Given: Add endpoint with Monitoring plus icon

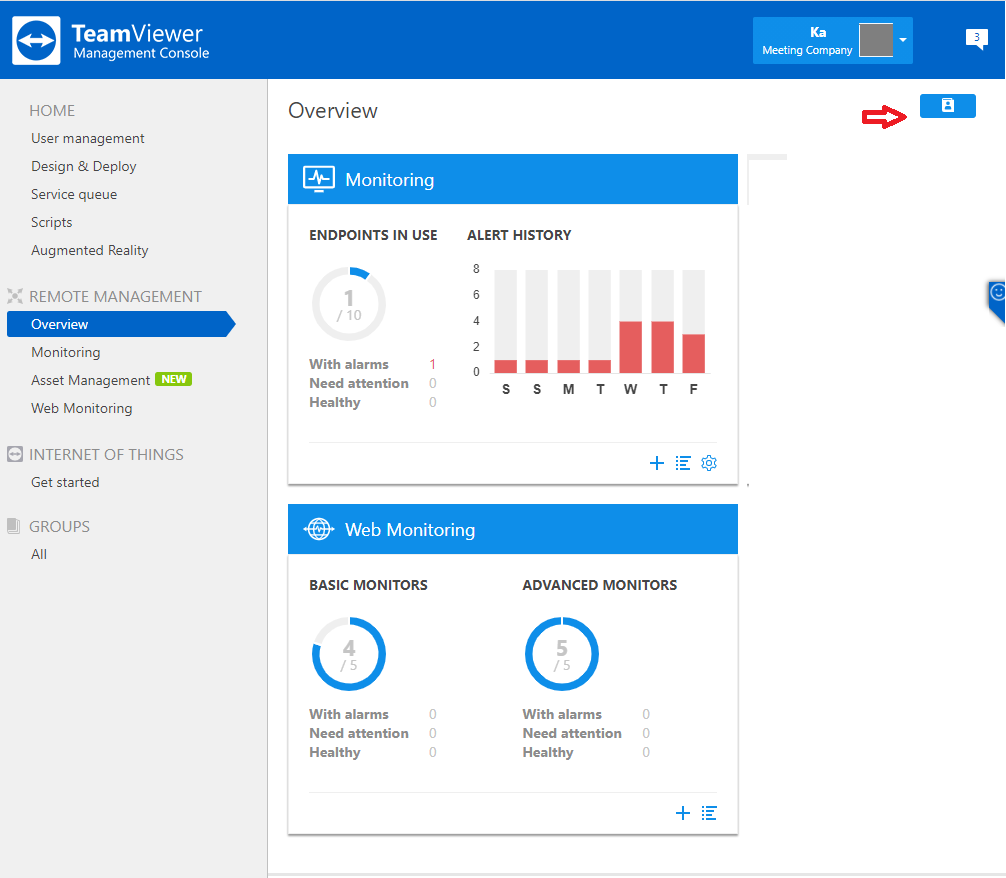Looking at the screenshot, I should tap(657, 463).
